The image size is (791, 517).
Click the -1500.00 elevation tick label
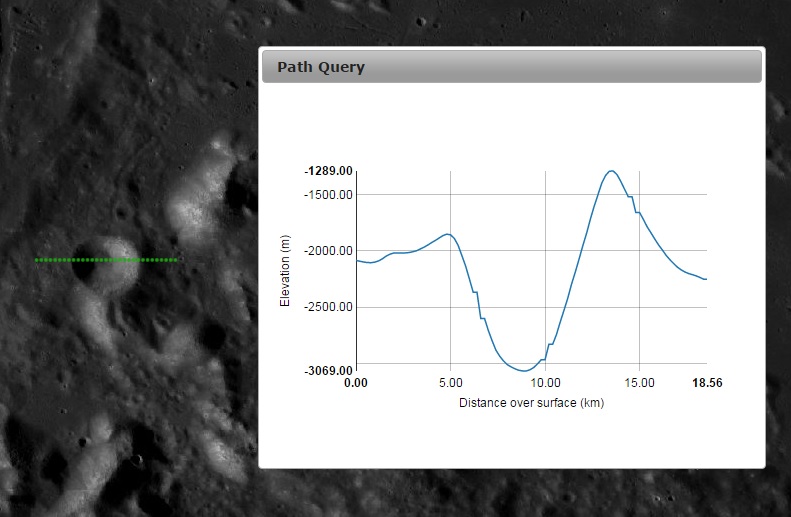tap(329, 195)
